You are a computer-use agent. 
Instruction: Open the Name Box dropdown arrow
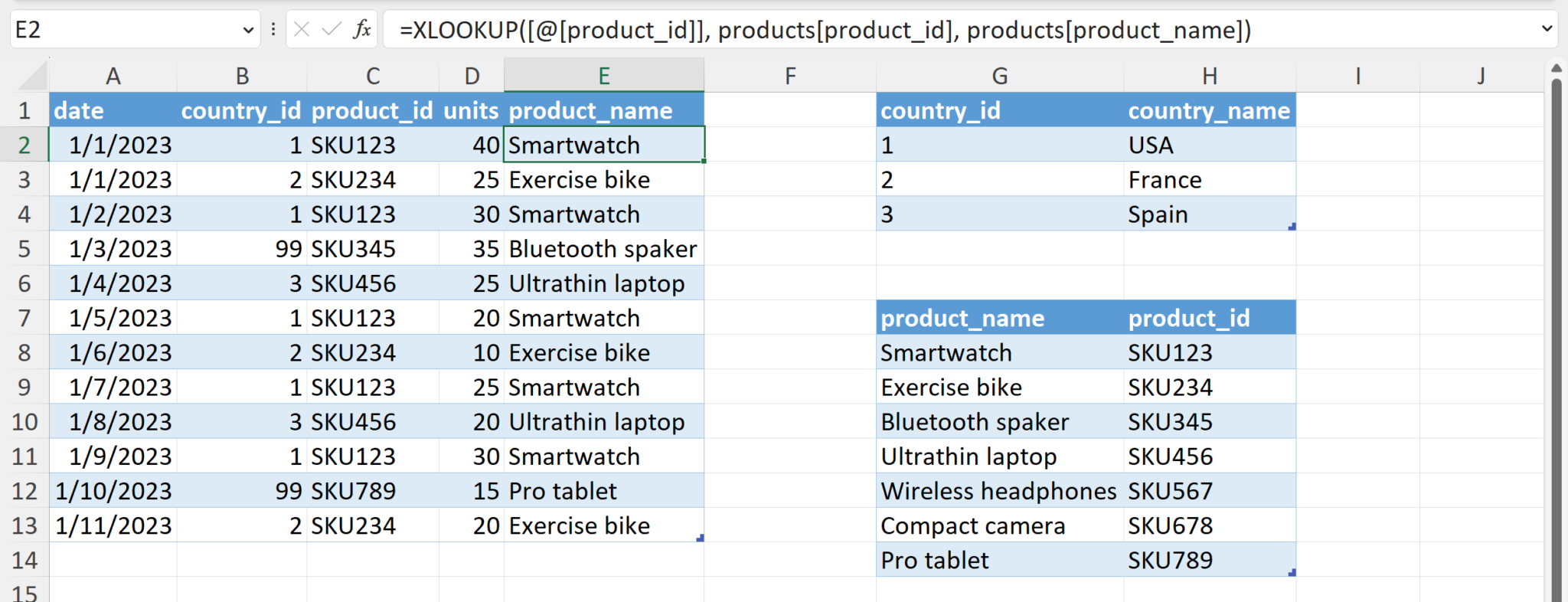coord(248,30)
